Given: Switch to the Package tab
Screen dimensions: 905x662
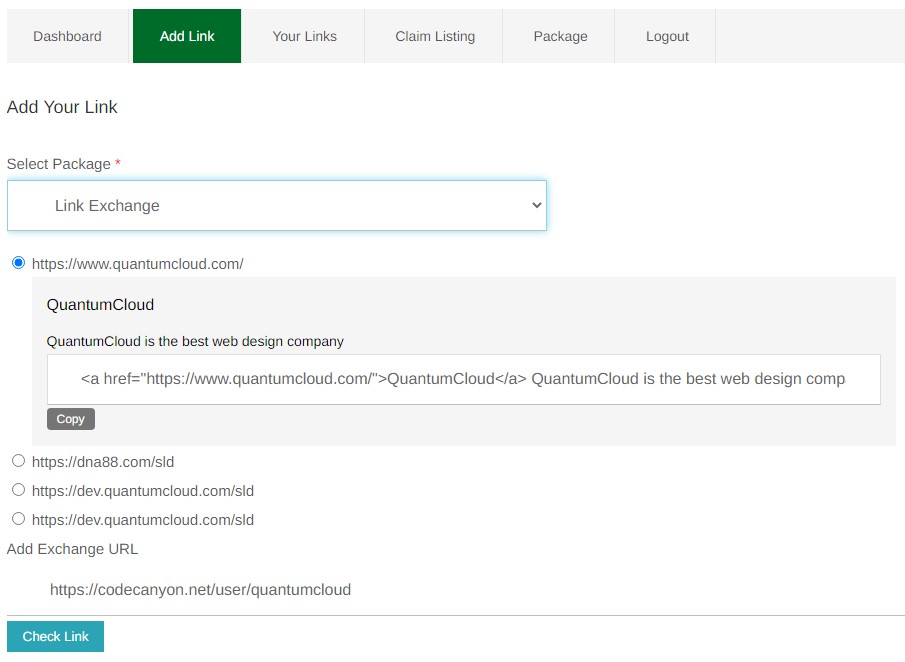Looking at the screenshot, I should (x=560, y=36).
